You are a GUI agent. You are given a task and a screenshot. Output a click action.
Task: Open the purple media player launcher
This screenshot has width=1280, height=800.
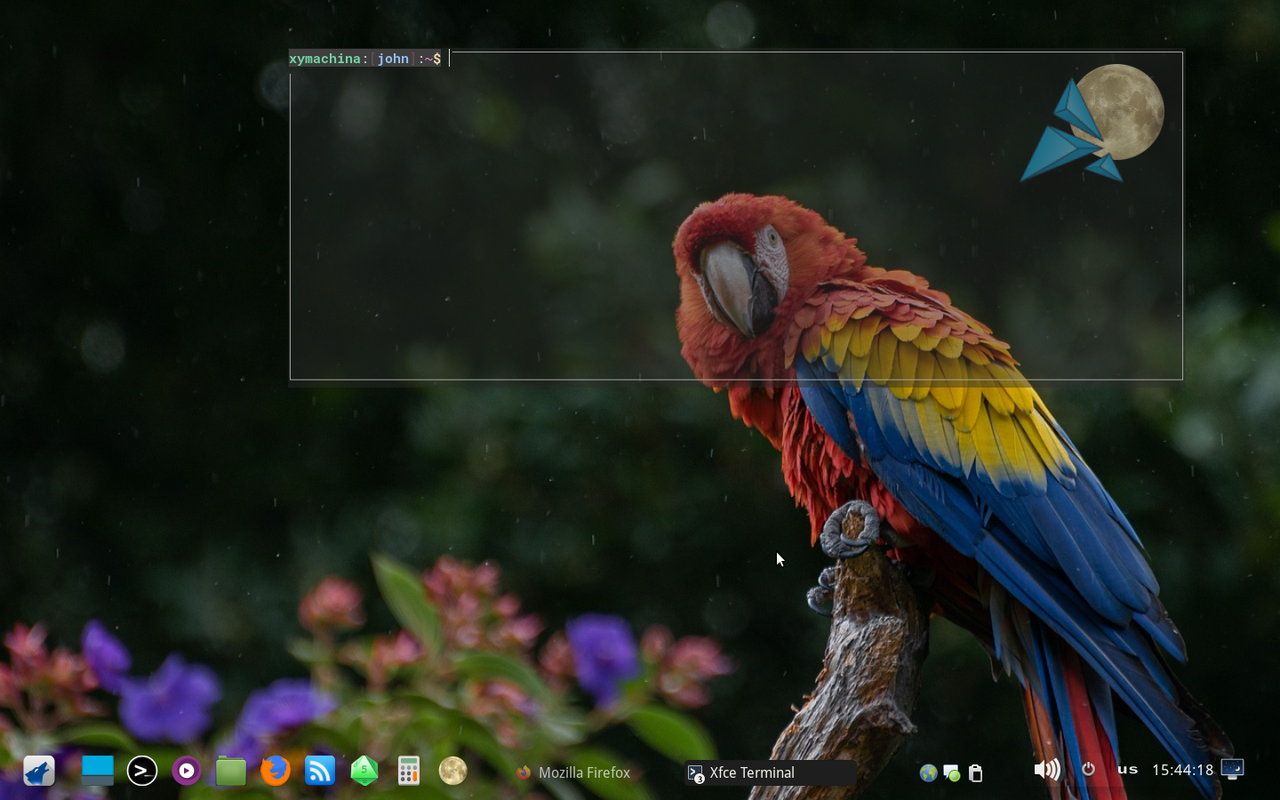coord(186,771)
